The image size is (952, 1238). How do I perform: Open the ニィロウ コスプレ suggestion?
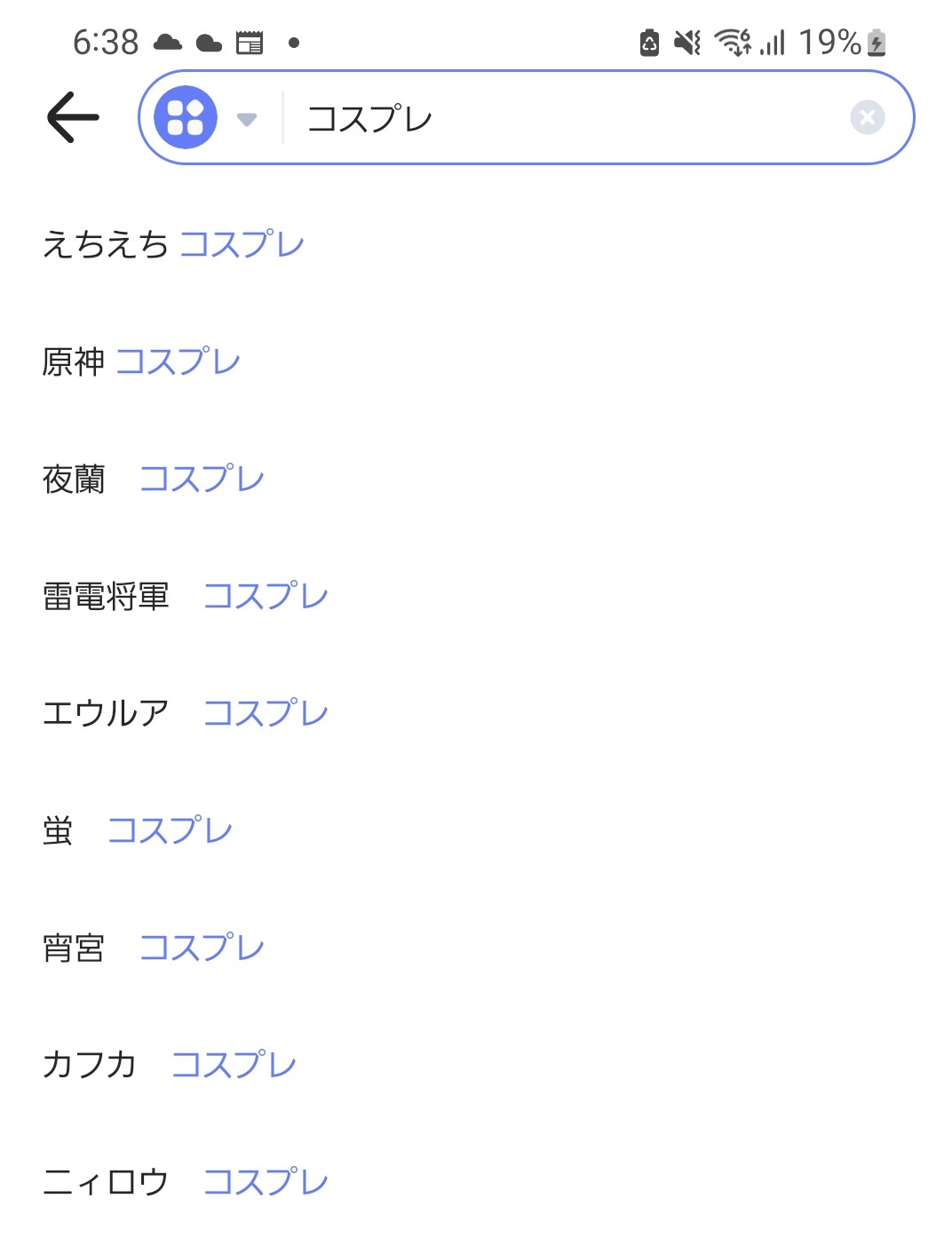[x=186, y=1182]
